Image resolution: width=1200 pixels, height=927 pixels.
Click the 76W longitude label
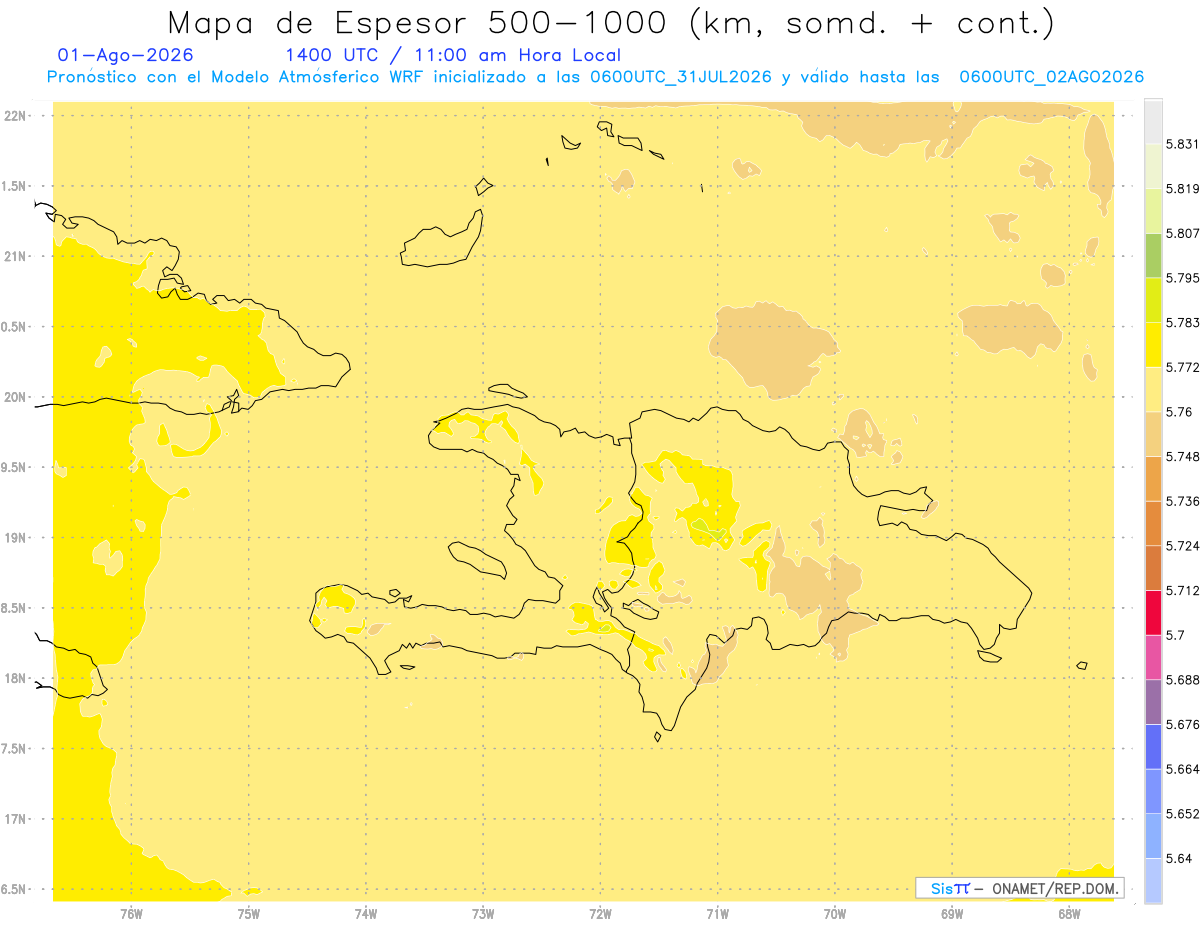pos(131,913)
